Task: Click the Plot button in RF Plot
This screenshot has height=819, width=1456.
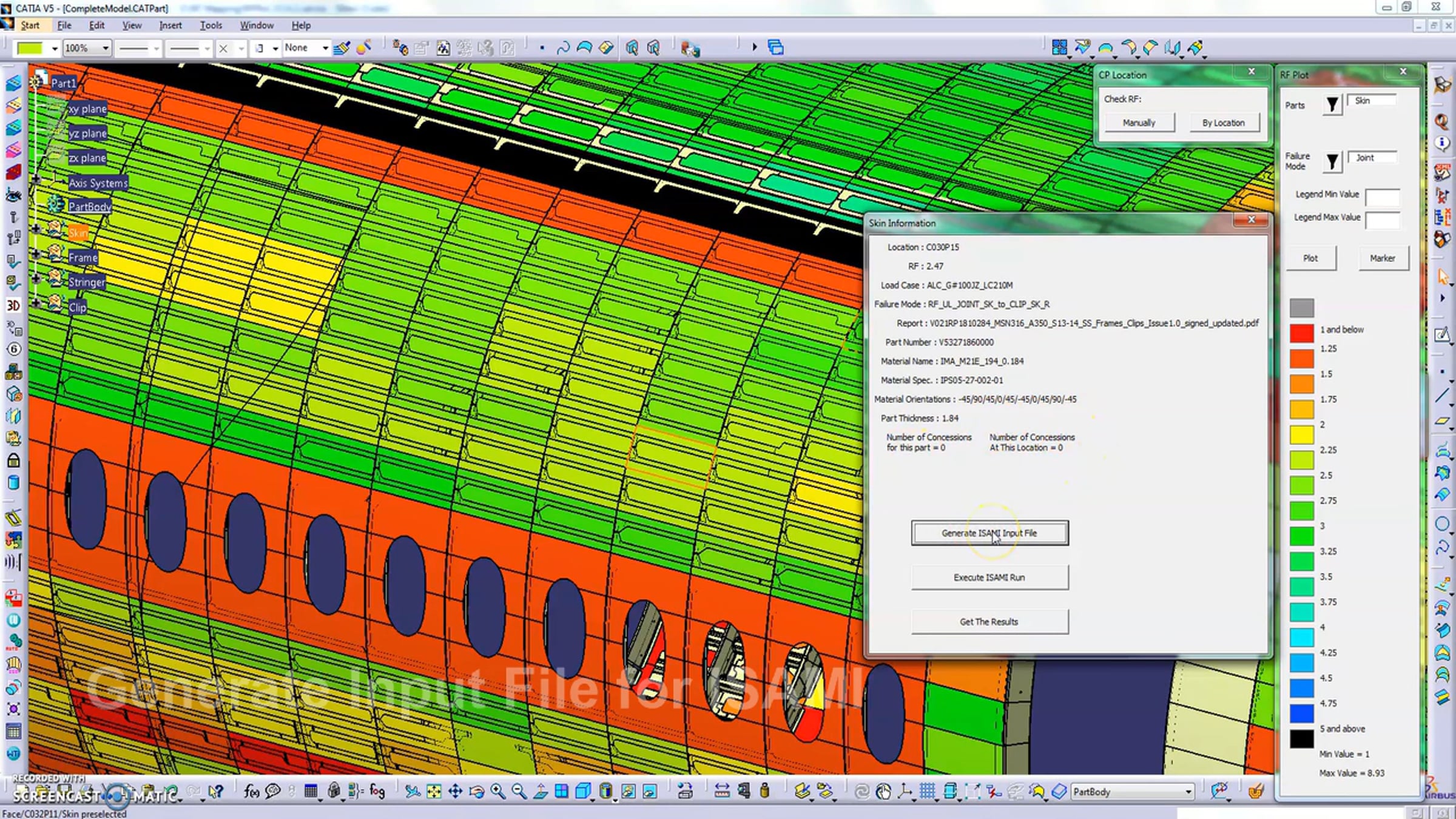Action: pos(1310,258)
